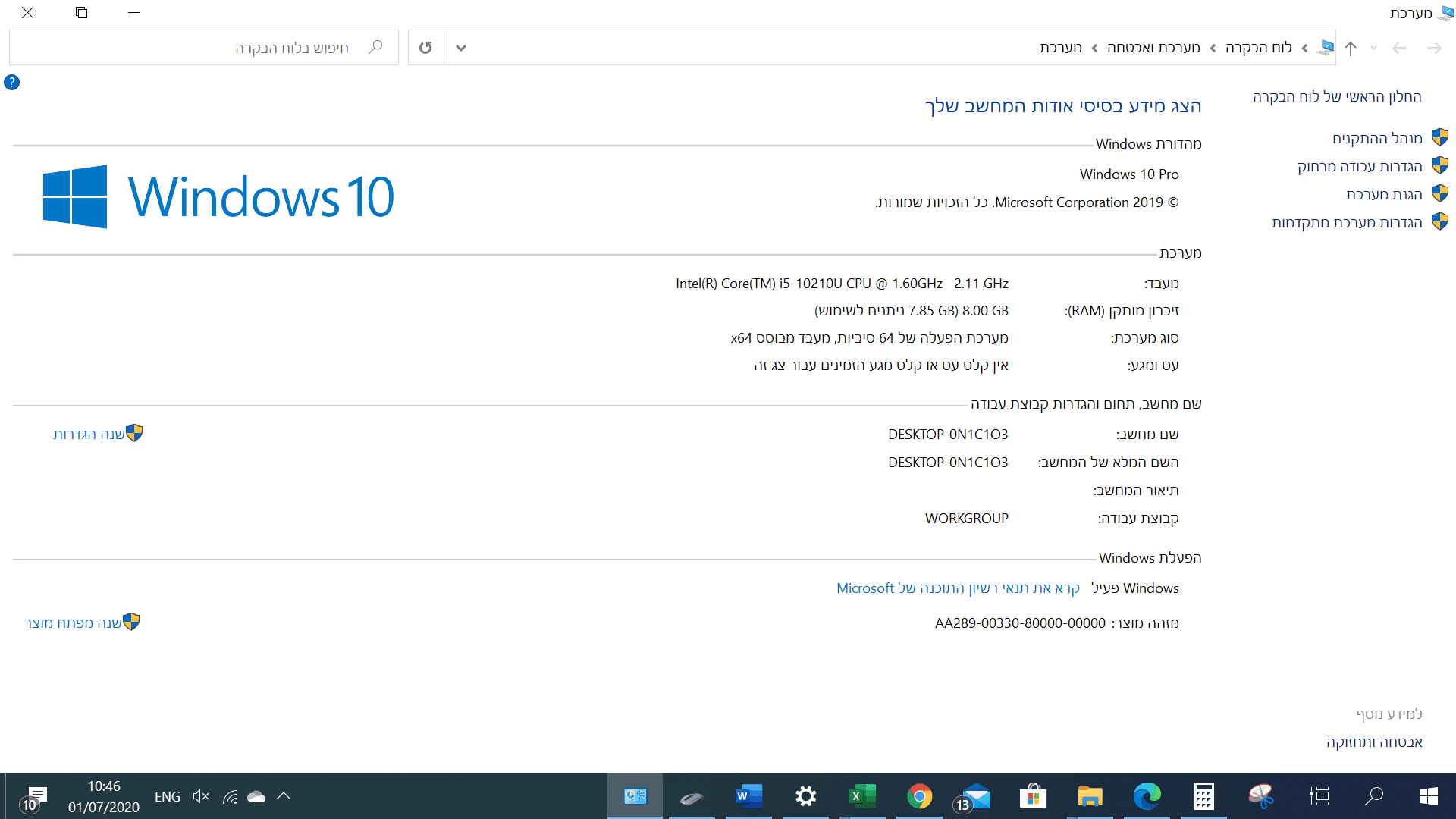Show hidden system tray icons
The height and width of the screenshot is (819, 1456).
click(284, 796)
